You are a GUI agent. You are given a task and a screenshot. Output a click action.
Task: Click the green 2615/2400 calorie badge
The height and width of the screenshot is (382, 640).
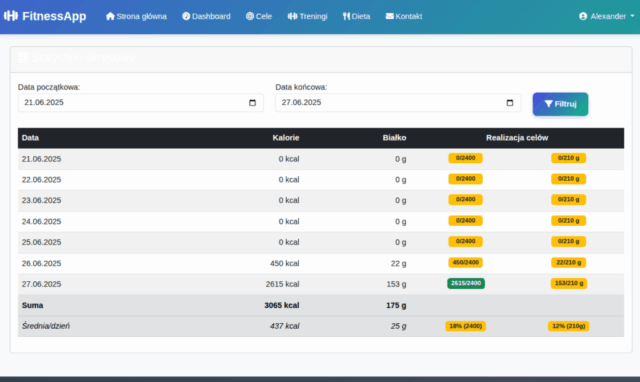point(466,283)
